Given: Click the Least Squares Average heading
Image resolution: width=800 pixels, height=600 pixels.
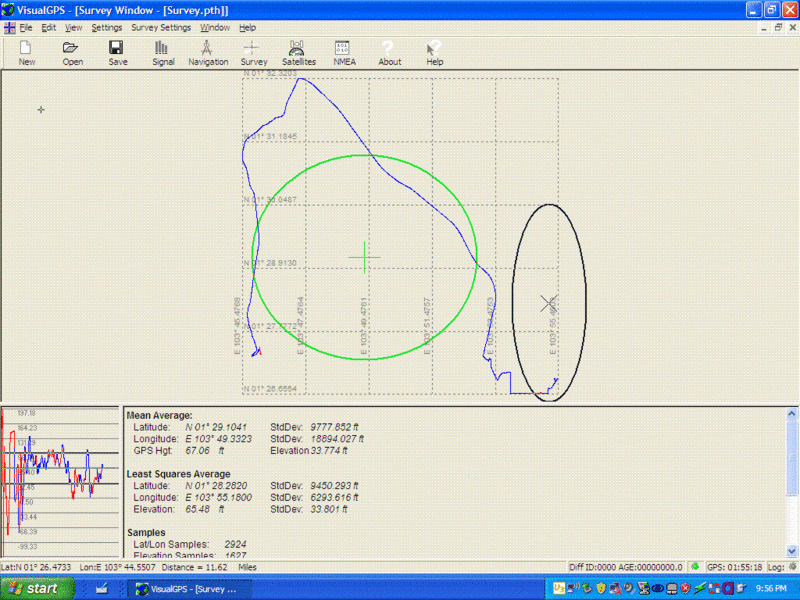Looking at the screenshot, I should (x=179, y=474).
